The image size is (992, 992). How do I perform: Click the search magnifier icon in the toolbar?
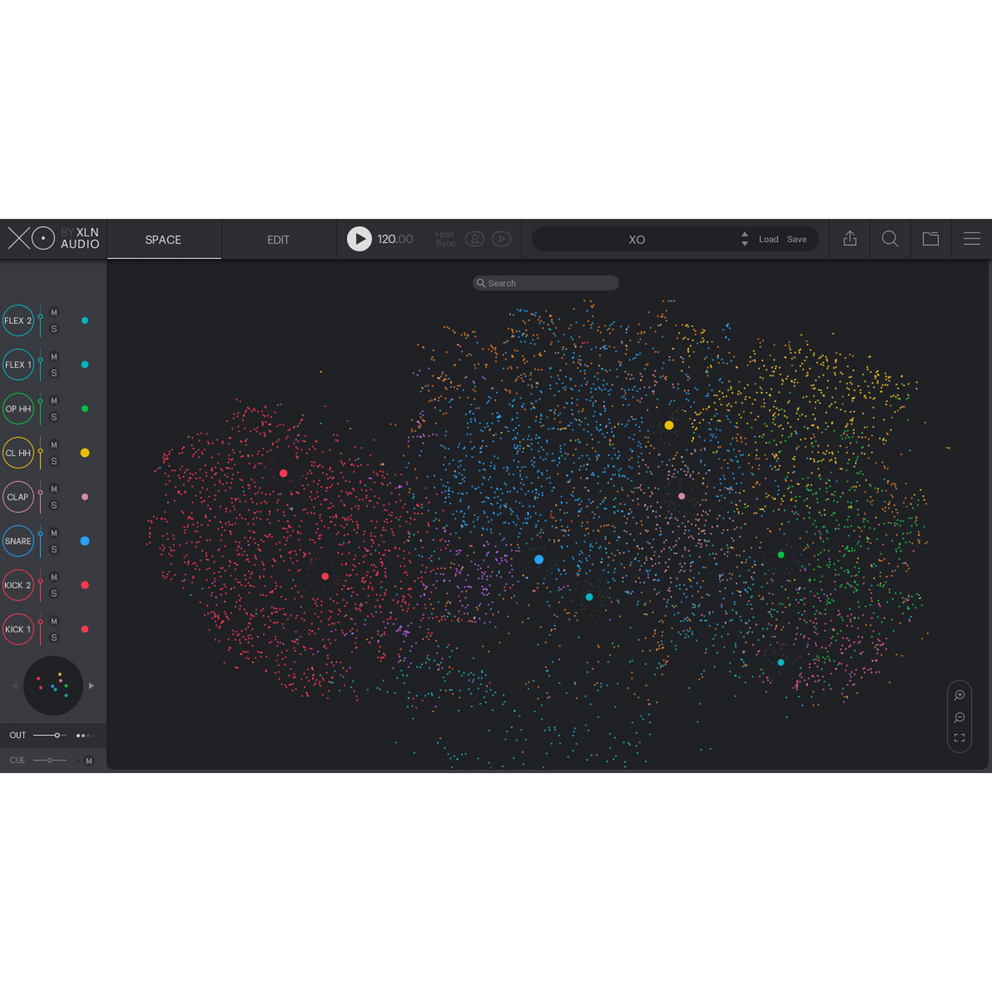coord(890,238)
